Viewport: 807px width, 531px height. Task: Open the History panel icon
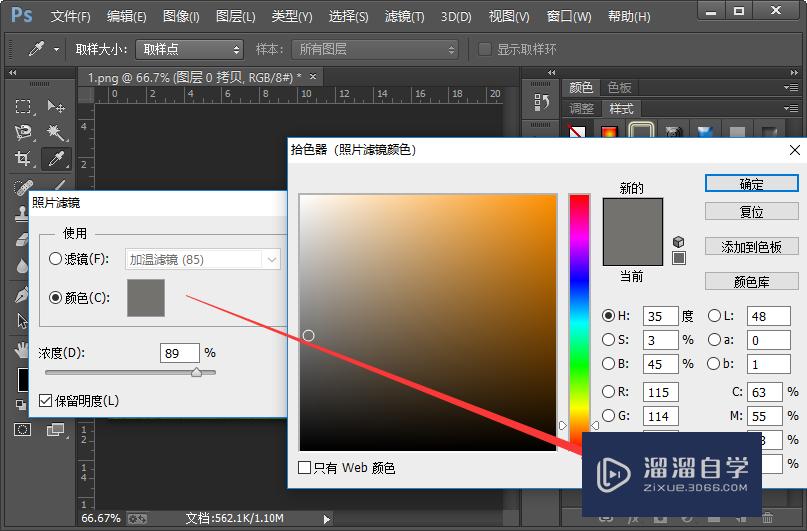coord(540,102)
